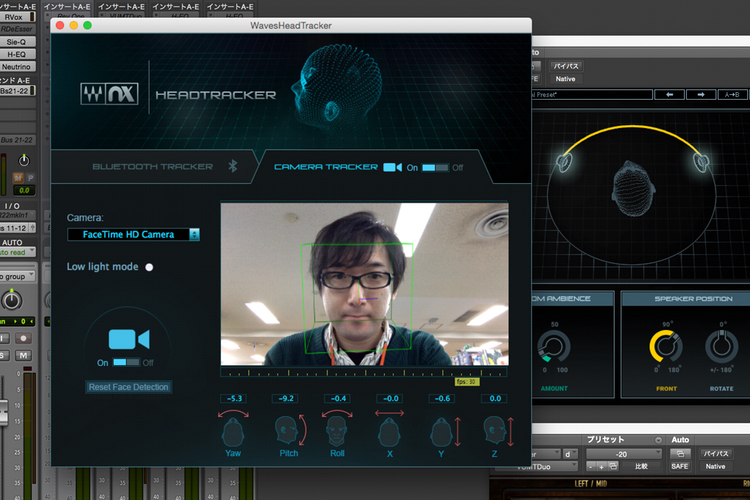Click the Y axis head icon
The image size is (750, 500).
pyautogui.click(x=445, y=432)
